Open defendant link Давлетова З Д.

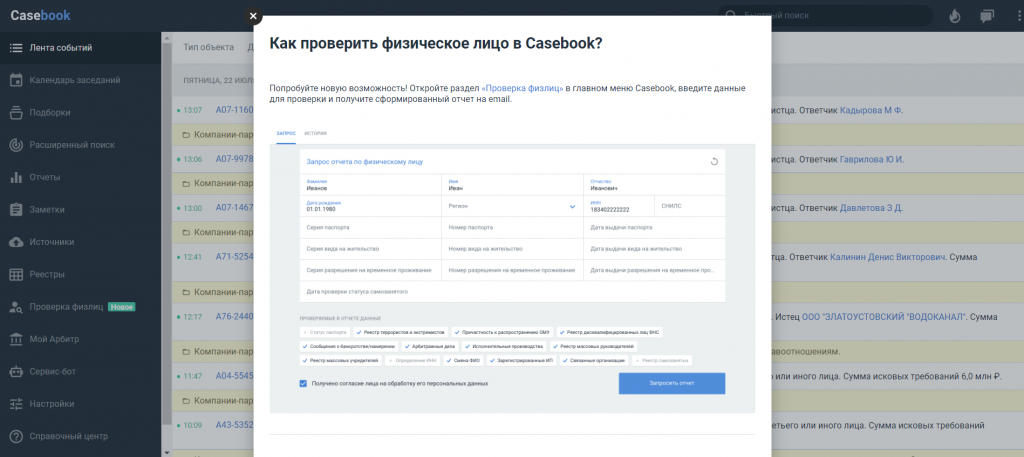click(x=871, y=208)
